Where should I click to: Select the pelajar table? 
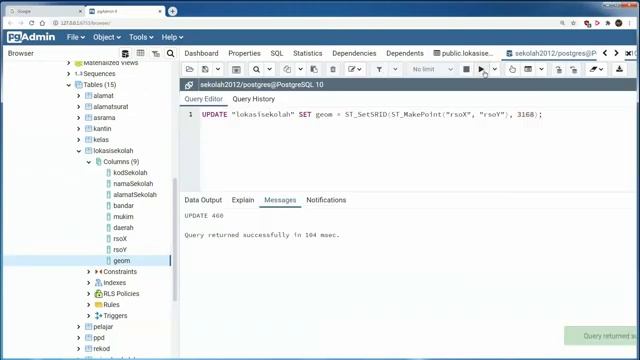[x=103, y=327]
